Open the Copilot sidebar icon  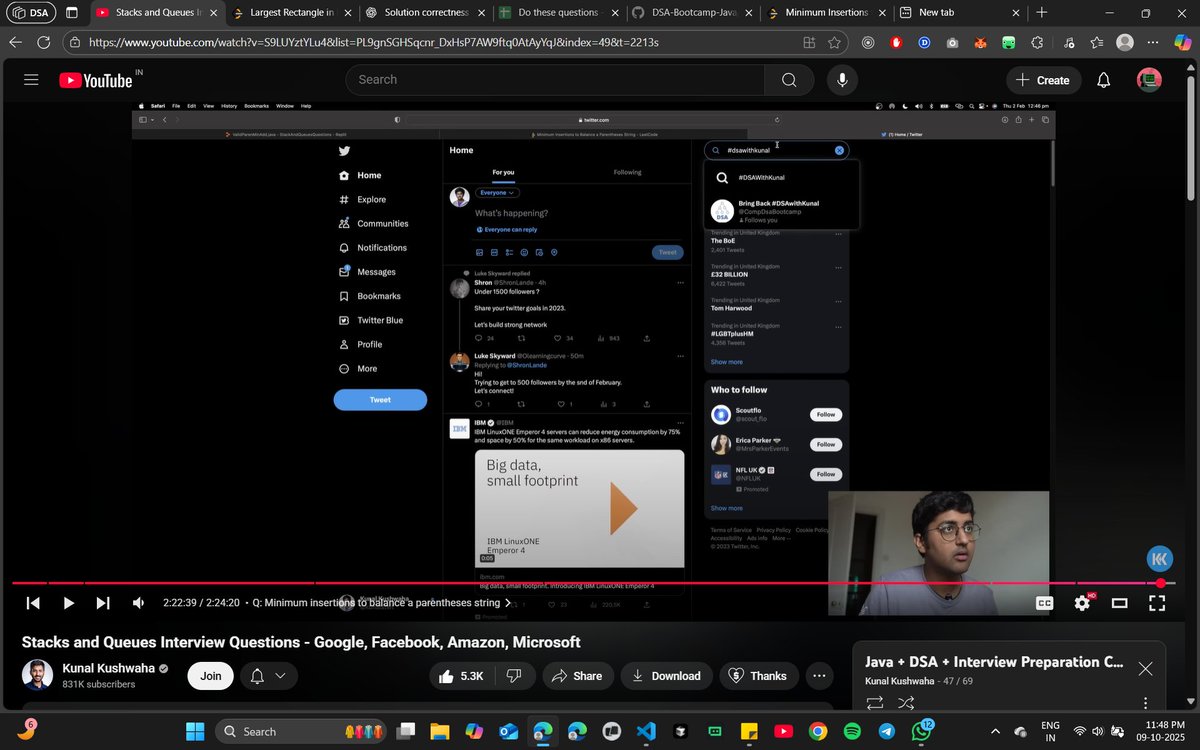click(x=1183, y=43)
